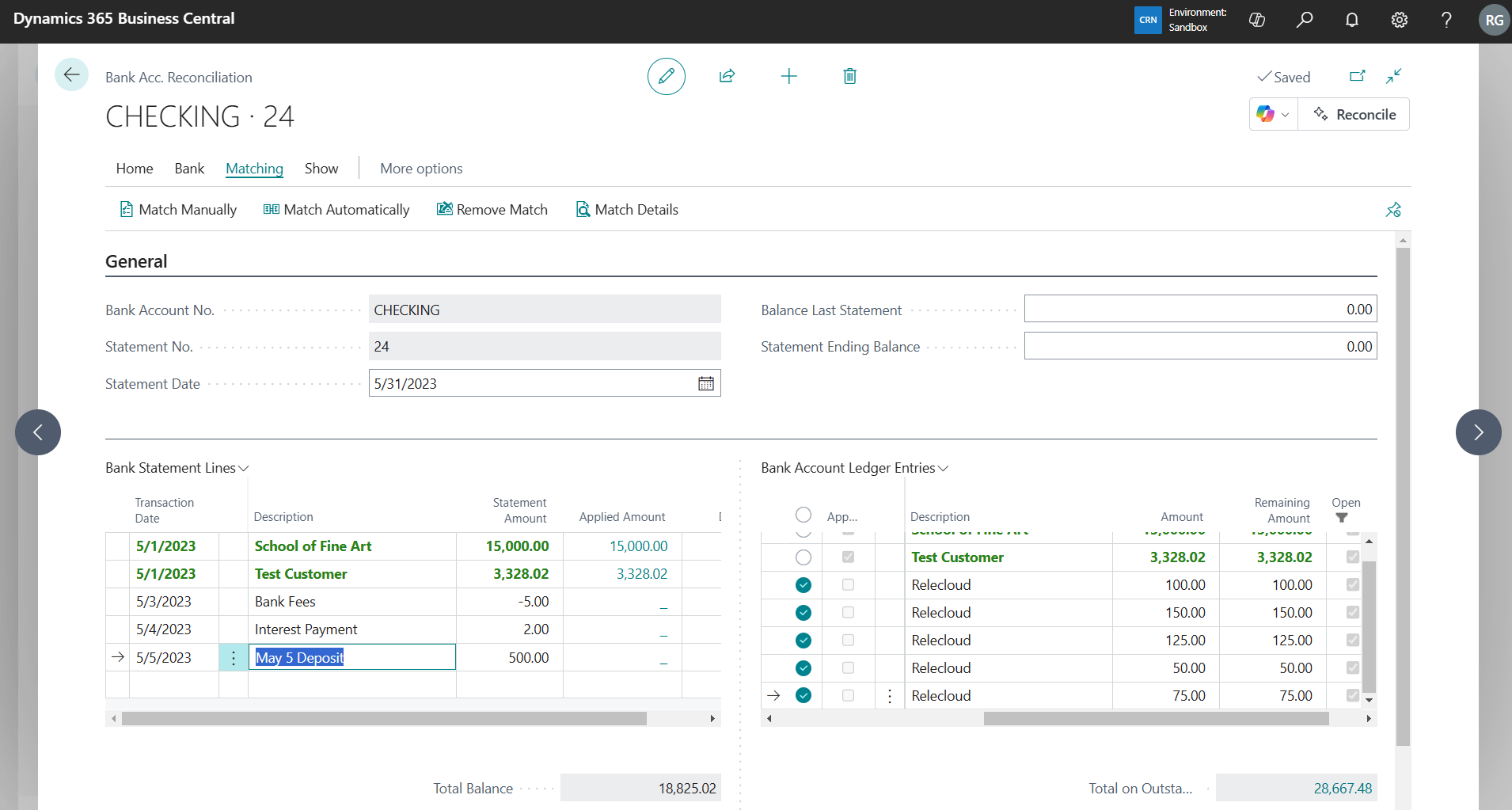This screenshot has height=810, width=1512.
Task: Go to the previous record arrow
Action: point(37,432)
